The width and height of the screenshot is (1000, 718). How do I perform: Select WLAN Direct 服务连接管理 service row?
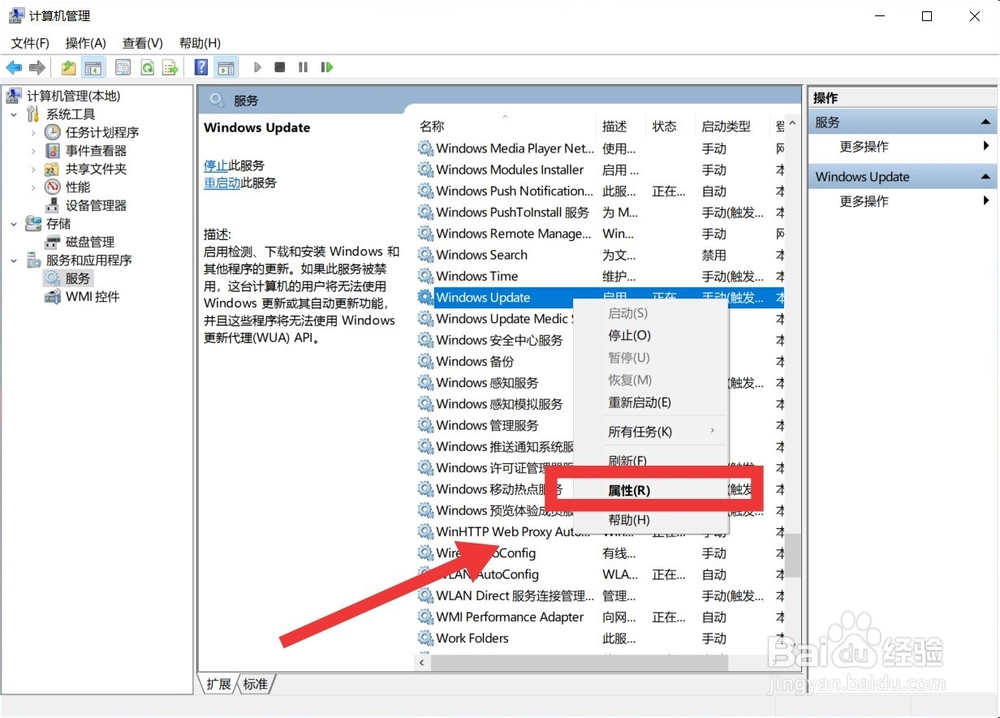pyautogui.click(x=600, y=596)
